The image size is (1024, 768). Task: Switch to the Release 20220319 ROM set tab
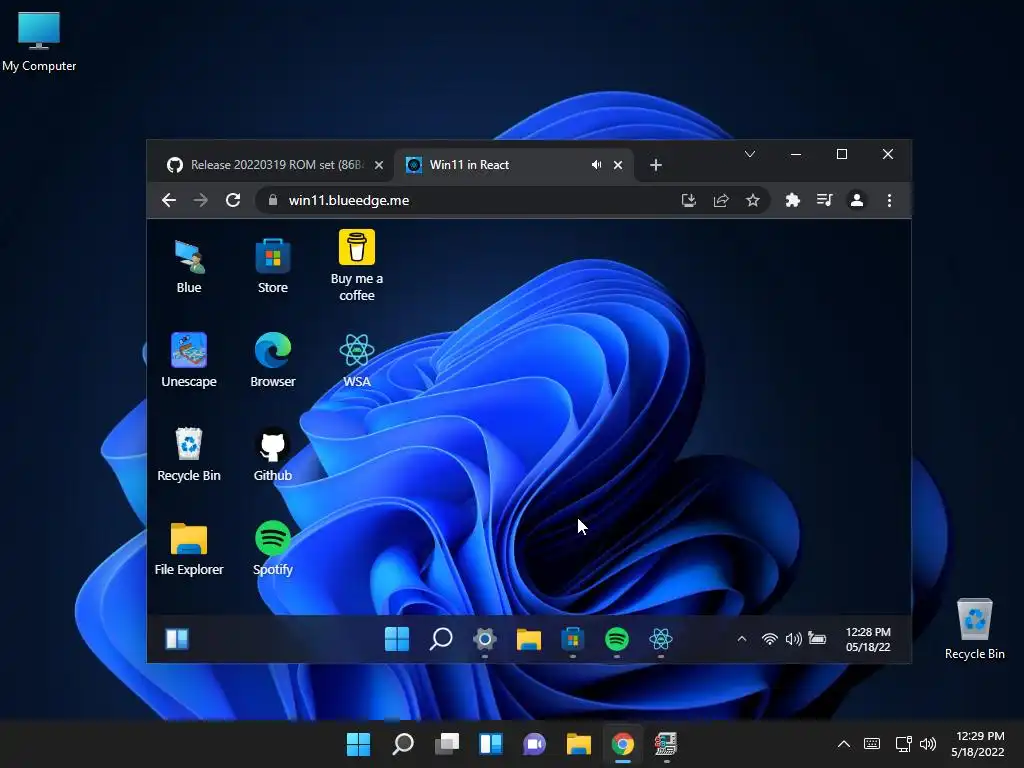(x=276, y=165)
